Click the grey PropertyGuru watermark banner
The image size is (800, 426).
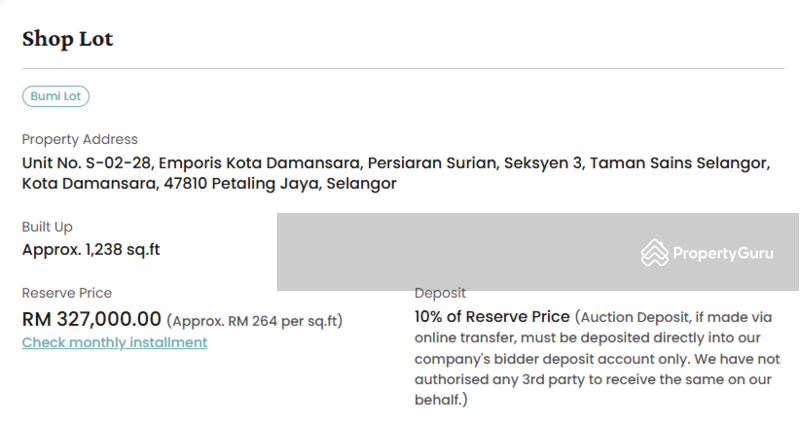point(538,252)
